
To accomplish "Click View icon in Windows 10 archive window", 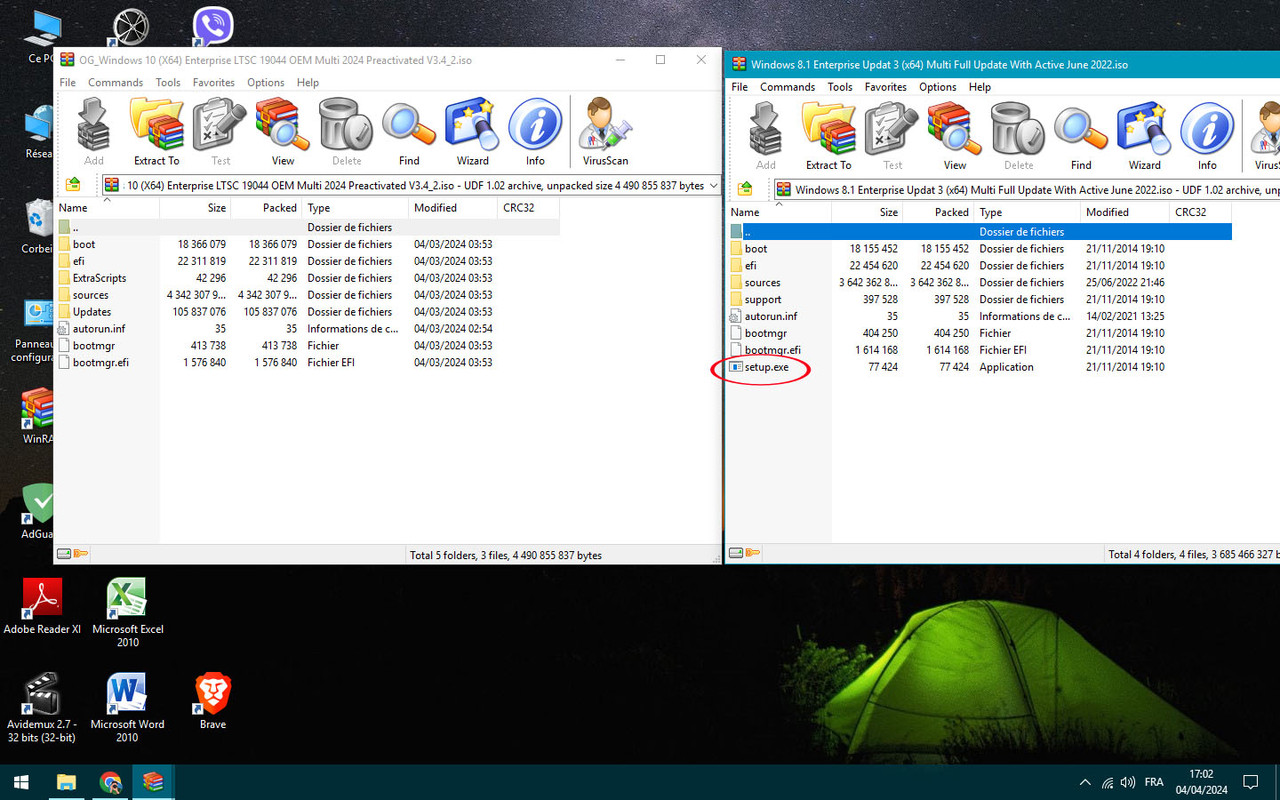I will pyautogui.click(x=283, y=132).
